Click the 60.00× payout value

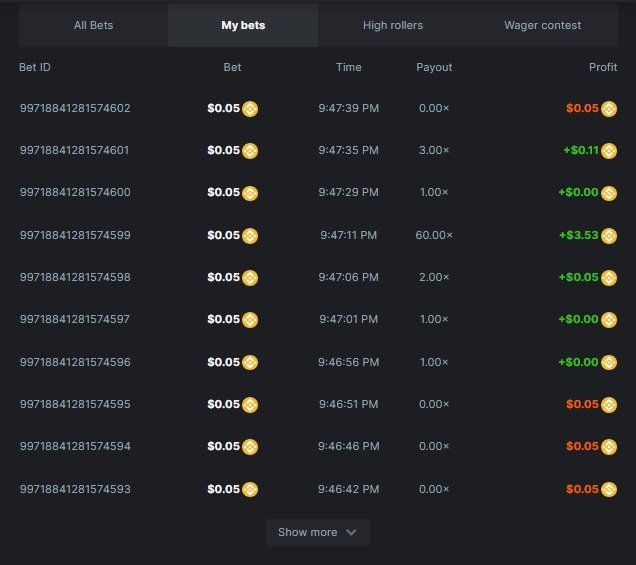434,235
